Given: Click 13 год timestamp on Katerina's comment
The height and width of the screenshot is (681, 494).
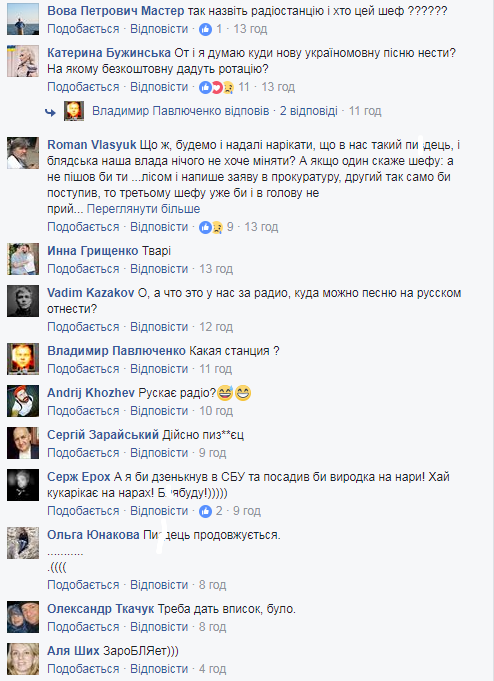Looking at the screenshot, I should 278,87.
